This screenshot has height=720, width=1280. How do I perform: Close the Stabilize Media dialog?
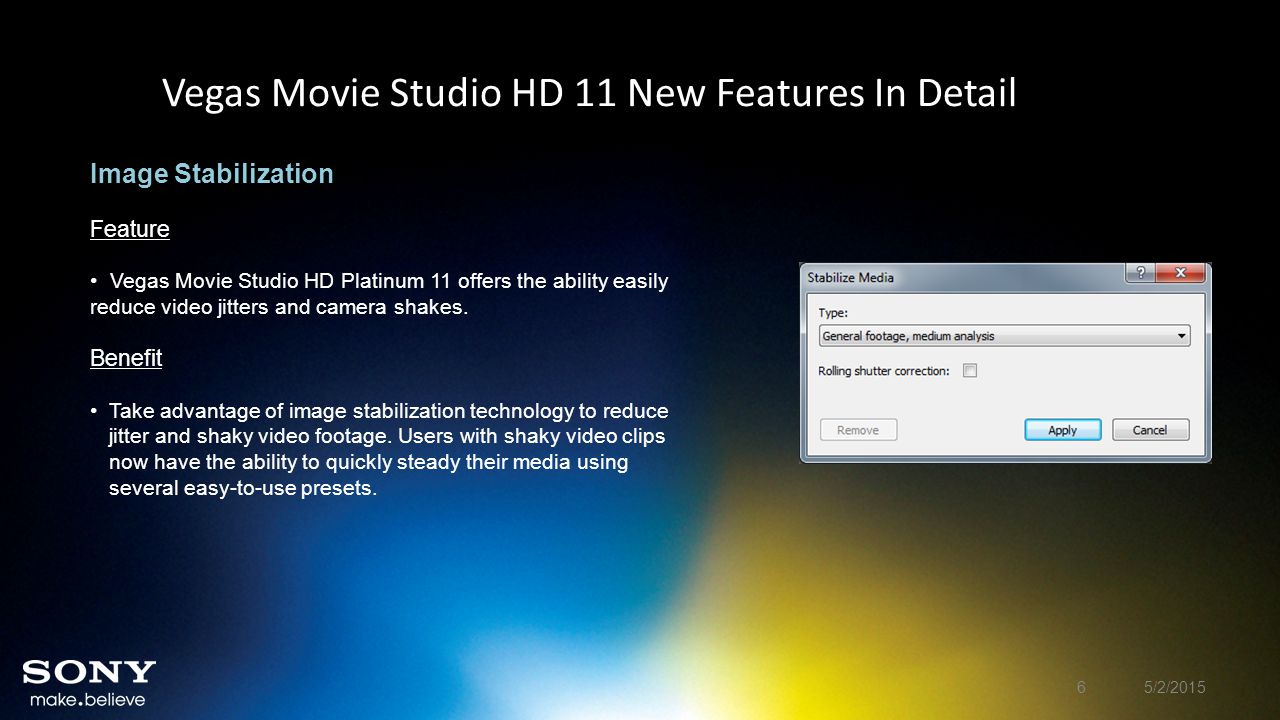coord(1180,273)
